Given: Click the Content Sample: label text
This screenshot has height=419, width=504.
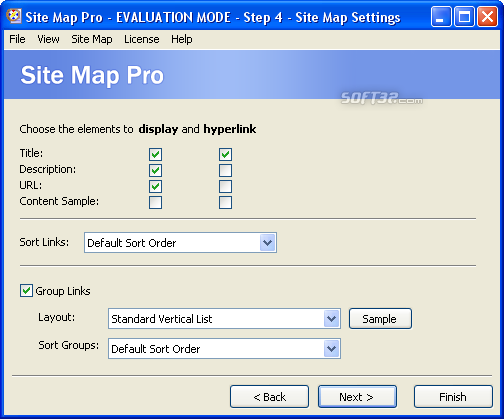Looking at the screenshot, I should coord(59,201).
